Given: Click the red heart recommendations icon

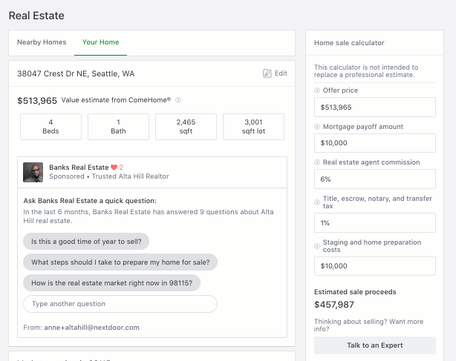Looking at the screenshot, I should [114, 167].
